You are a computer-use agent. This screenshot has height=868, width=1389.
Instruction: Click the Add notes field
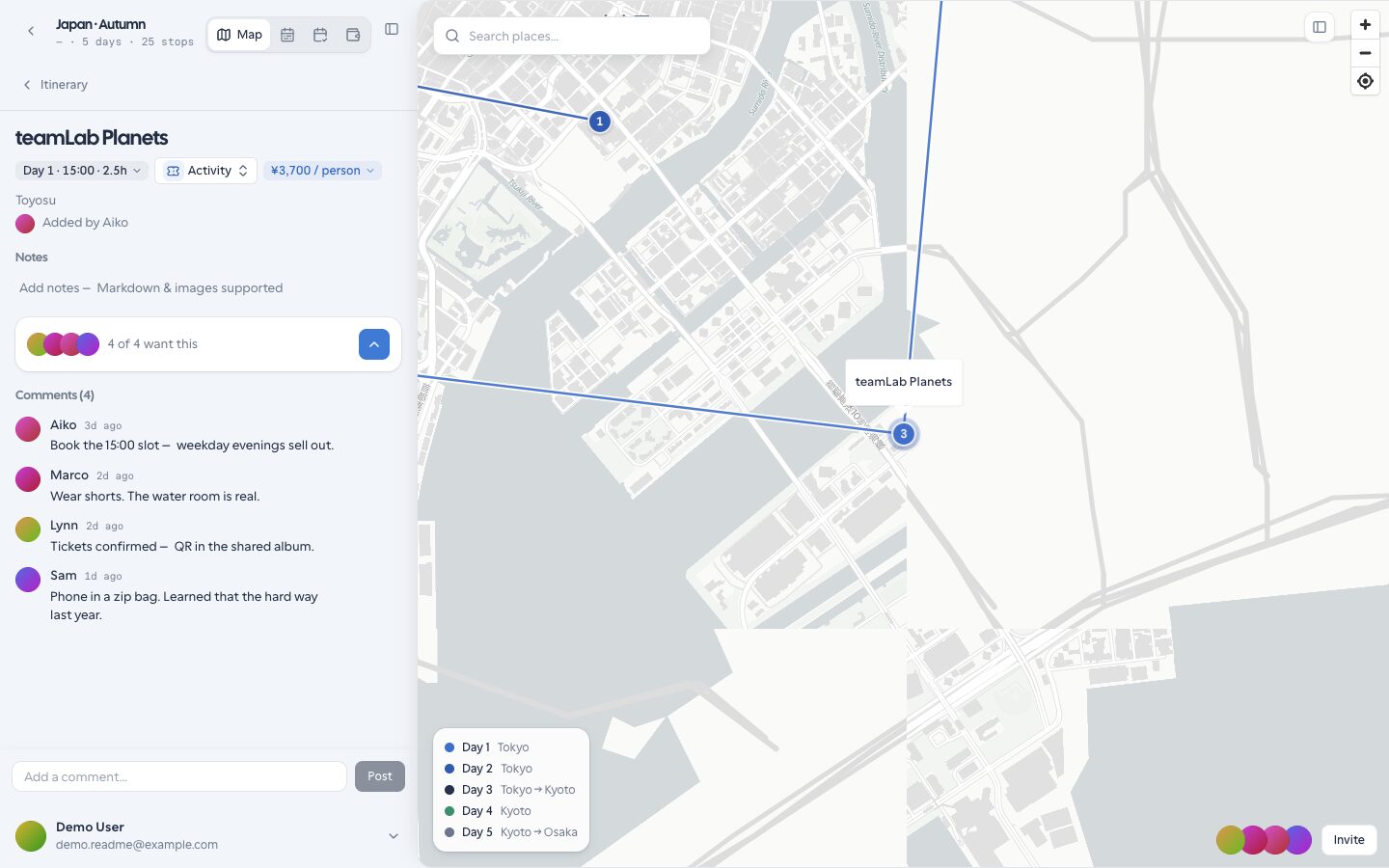(208, 288)
